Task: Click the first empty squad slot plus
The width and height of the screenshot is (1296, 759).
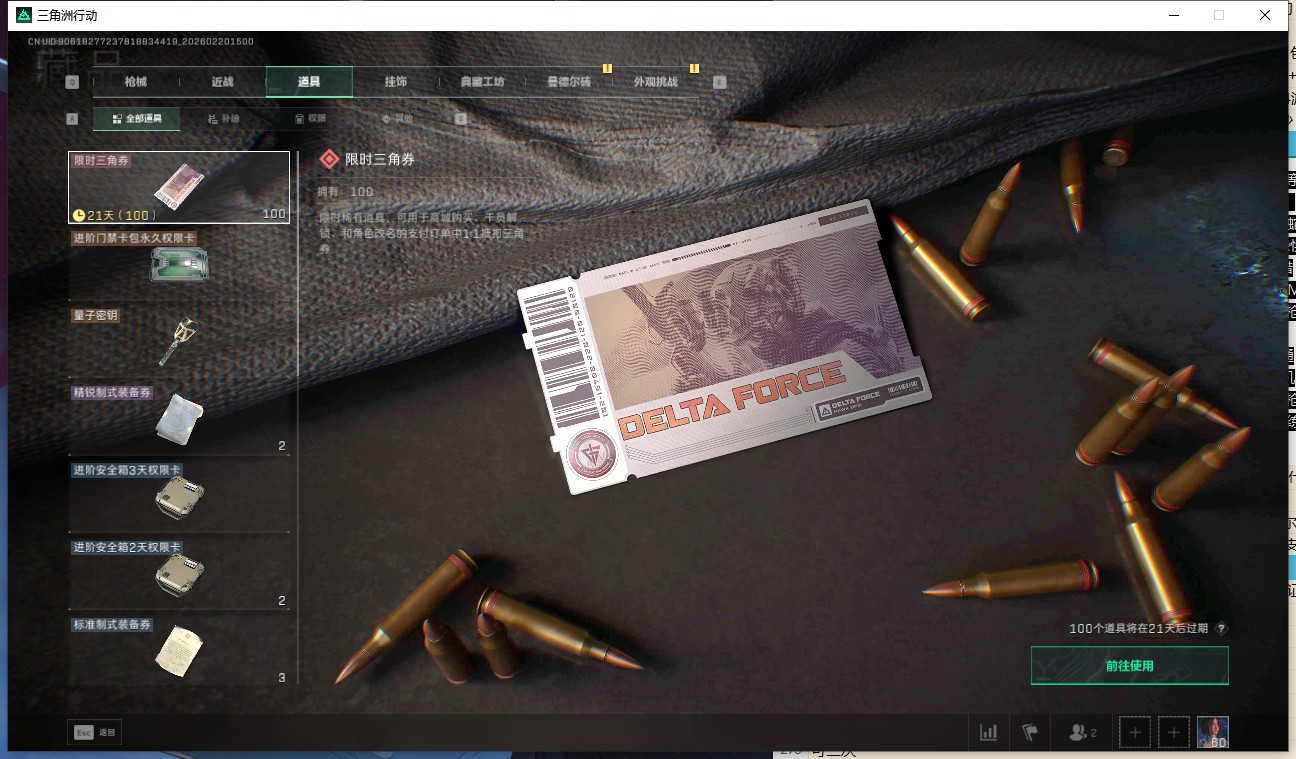Action: coord(1135,732)
